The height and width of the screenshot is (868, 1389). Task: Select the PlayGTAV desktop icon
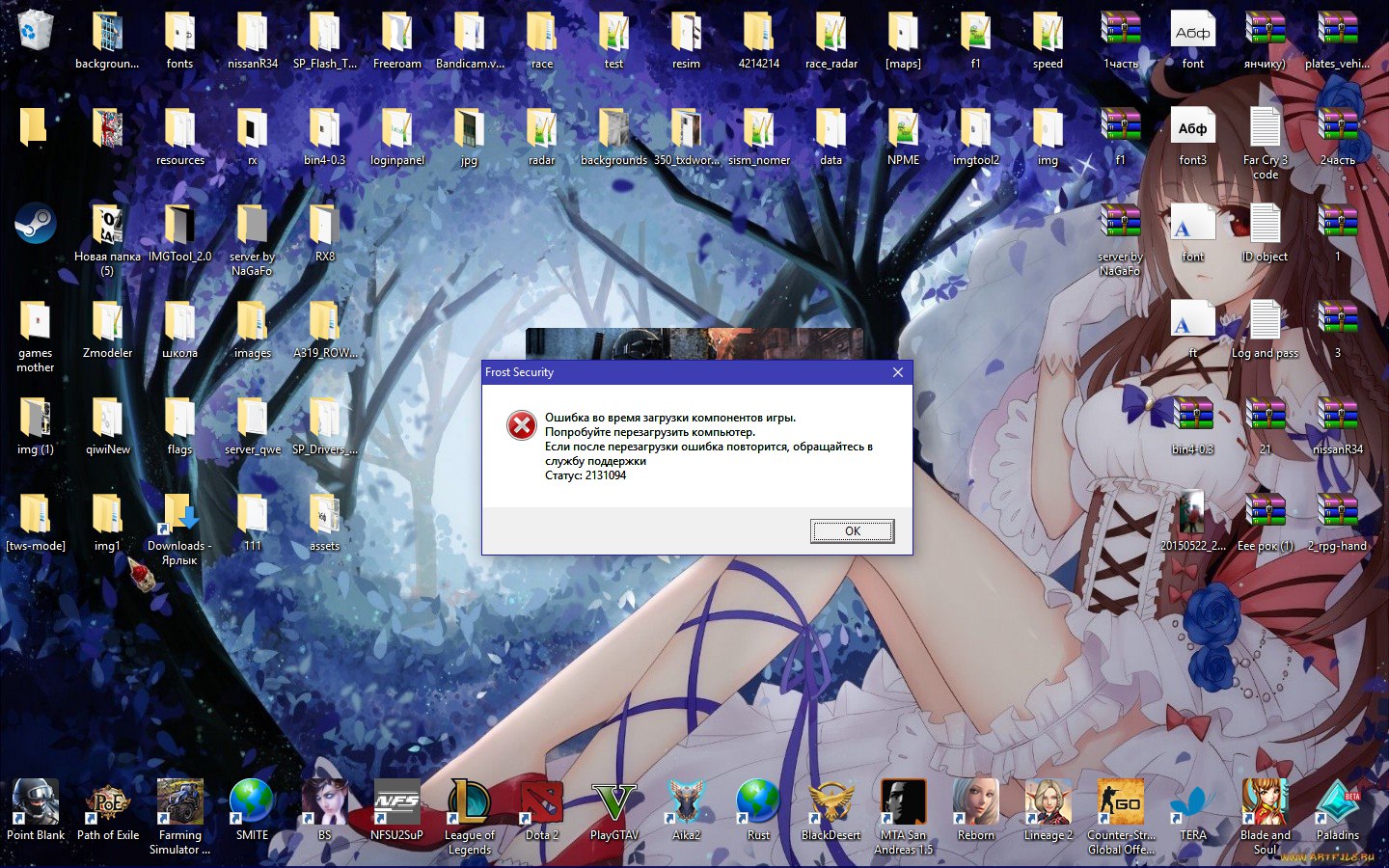click(x=613, y=803)
